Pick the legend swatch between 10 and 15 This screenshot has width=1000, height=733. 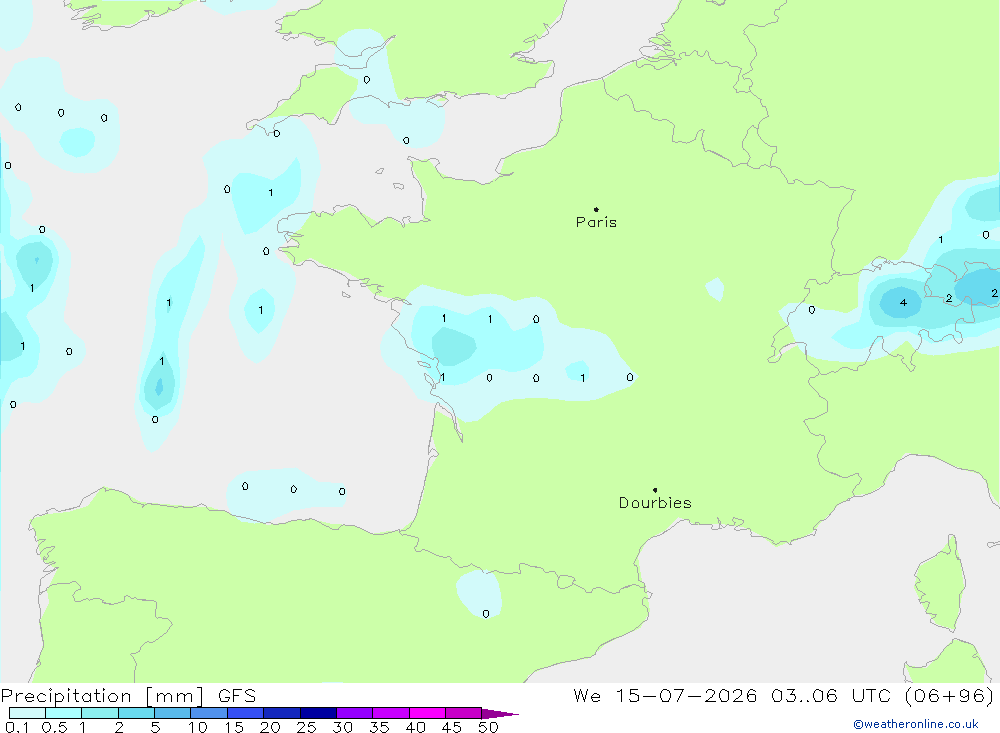click(209, 713)
